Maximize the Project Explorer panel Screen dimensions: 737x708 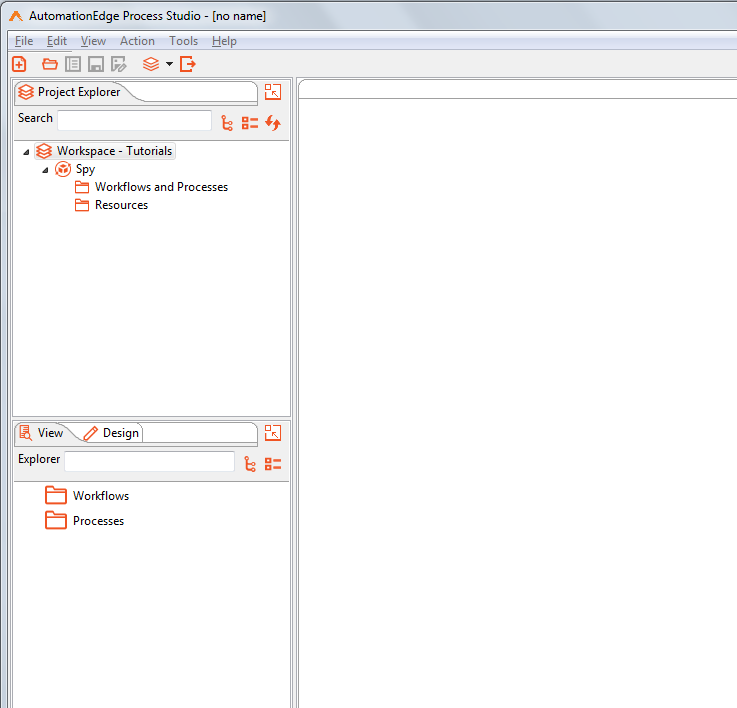click(x=273, y=92)
